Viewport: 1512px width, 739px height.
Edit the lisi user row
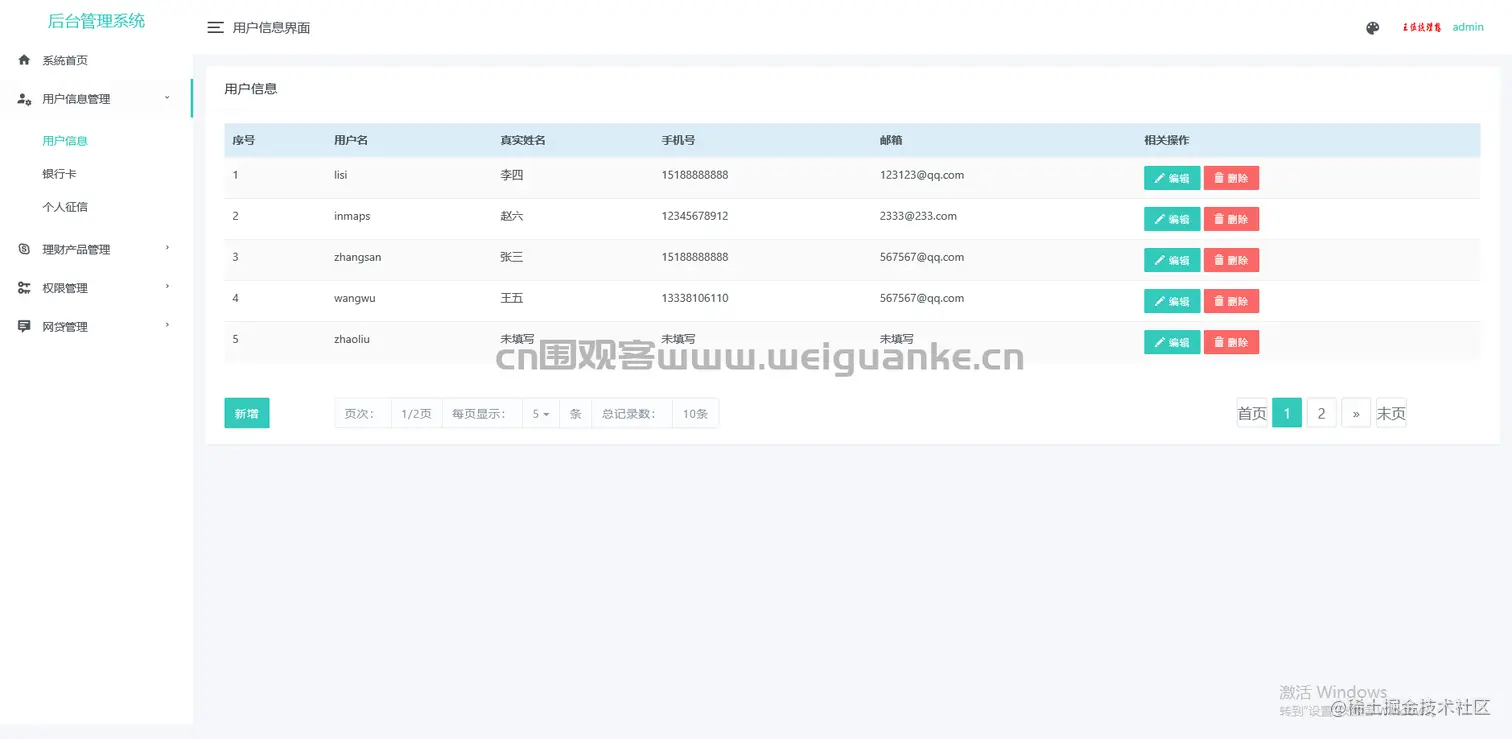click(x=1172, y=178)
